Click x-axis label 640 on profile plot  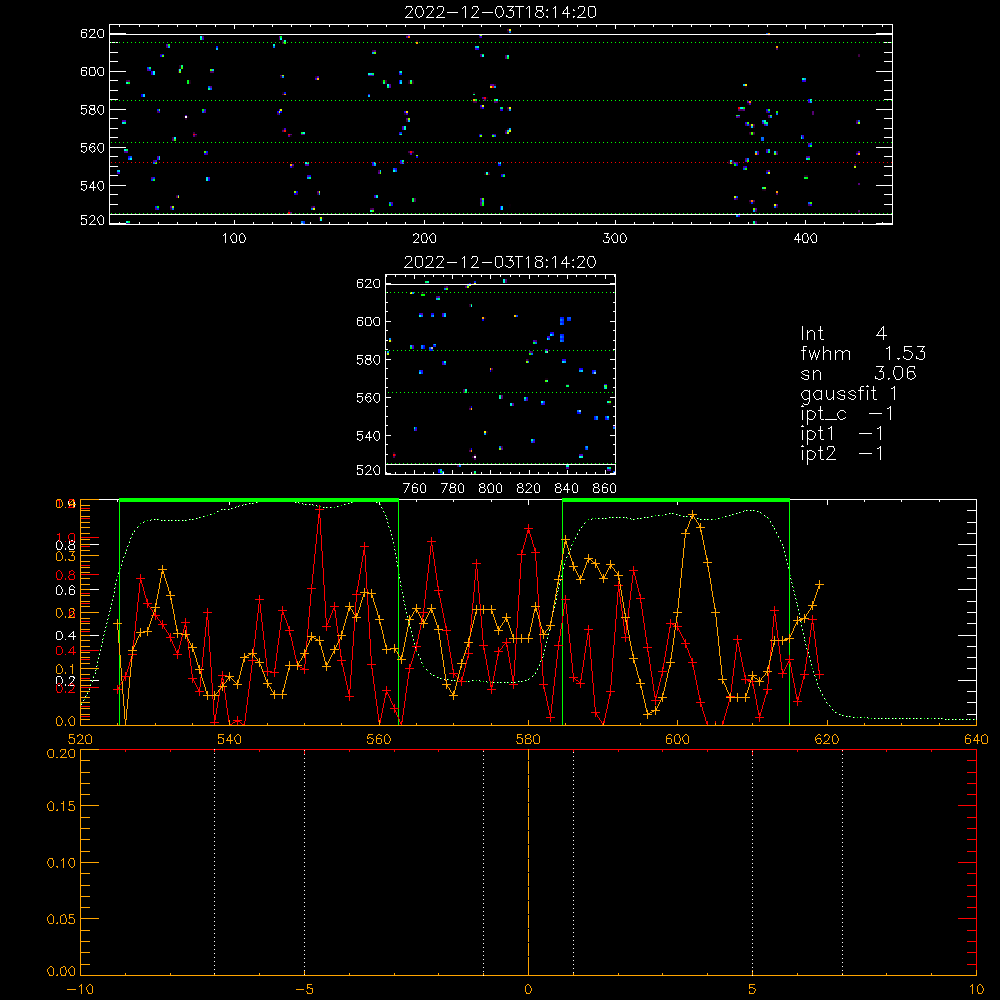(976, 739)
